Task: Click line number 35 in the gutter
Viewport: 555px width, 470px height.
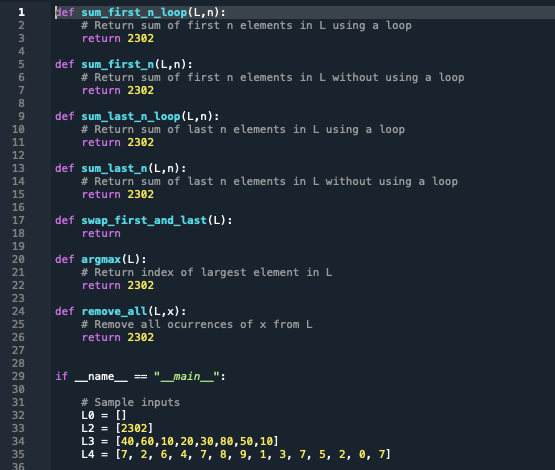Action: pyautogui.click(x=18, y=454)
